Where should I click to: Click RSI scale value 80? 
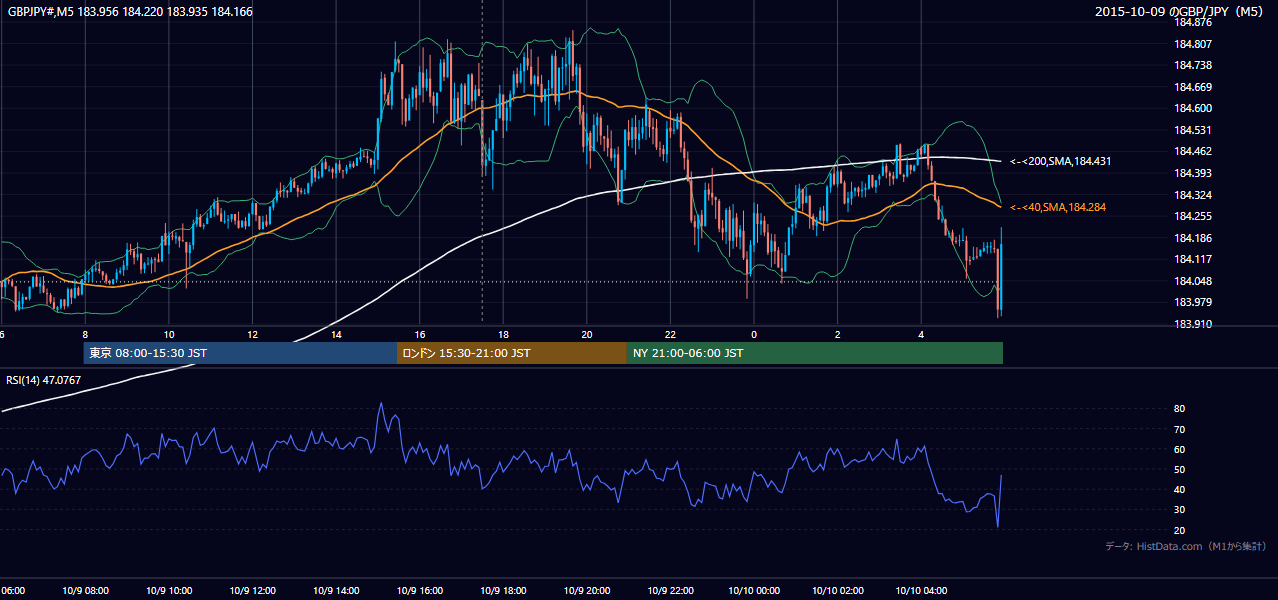pyautogui.click(x=1179, y=409)
